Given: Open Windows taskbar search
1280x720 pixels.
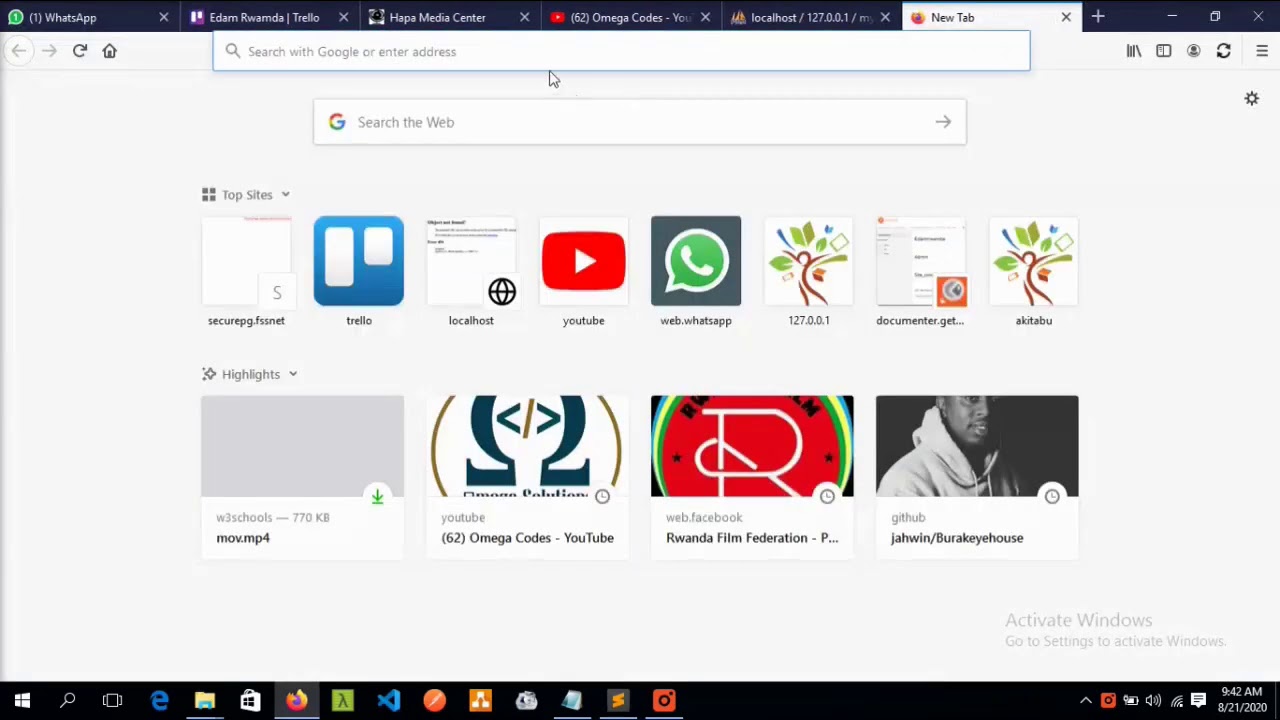Looking at the screenshot, I should pyautogui.click(x=68, y=701).
